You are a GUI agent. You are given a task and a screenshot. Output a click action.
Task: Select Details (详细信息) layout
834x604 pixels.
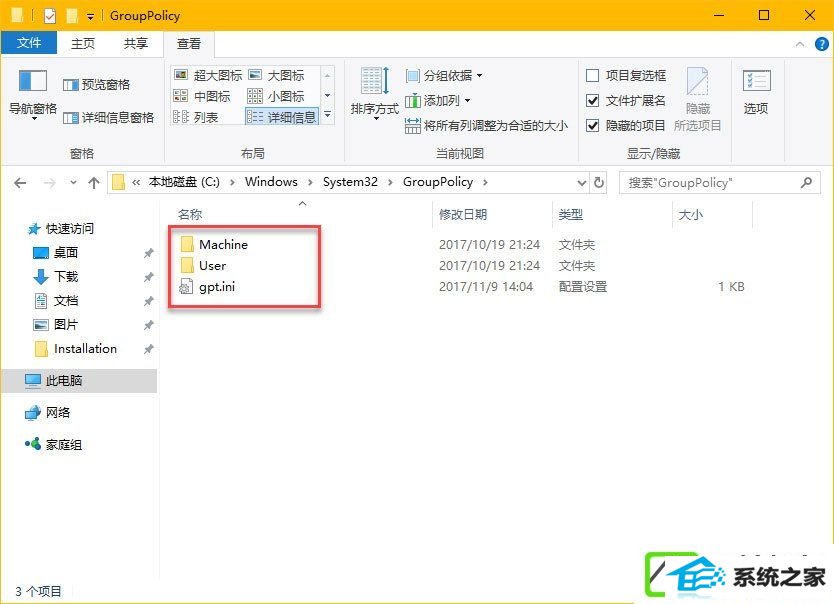click(x=282, y=117)
